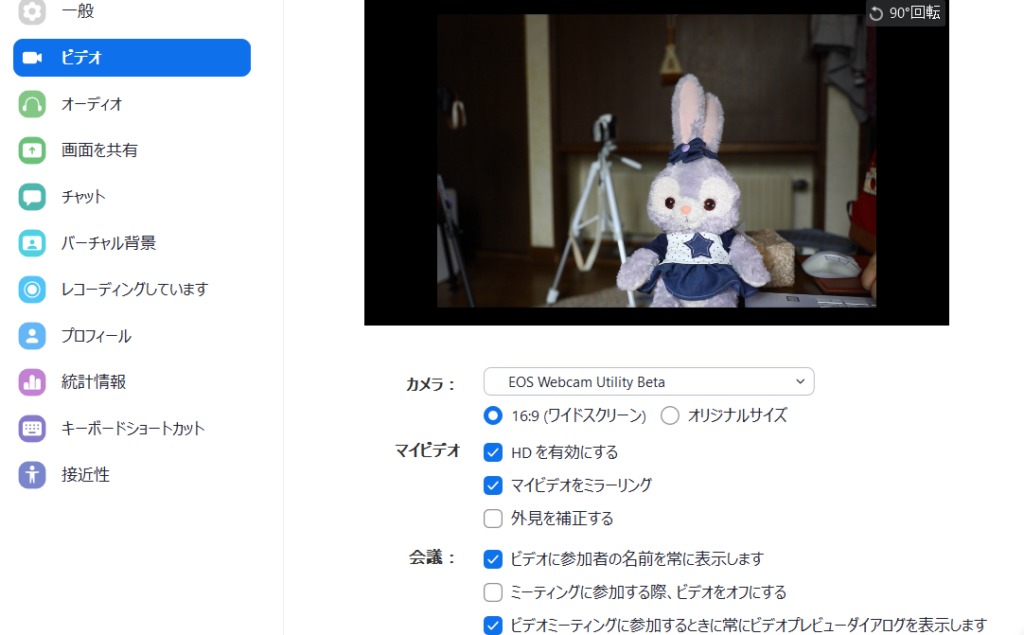This screenshot has width=1024, height=635.
Task: Open キーボードショートカット settings
Action: (x=132, y=429)
